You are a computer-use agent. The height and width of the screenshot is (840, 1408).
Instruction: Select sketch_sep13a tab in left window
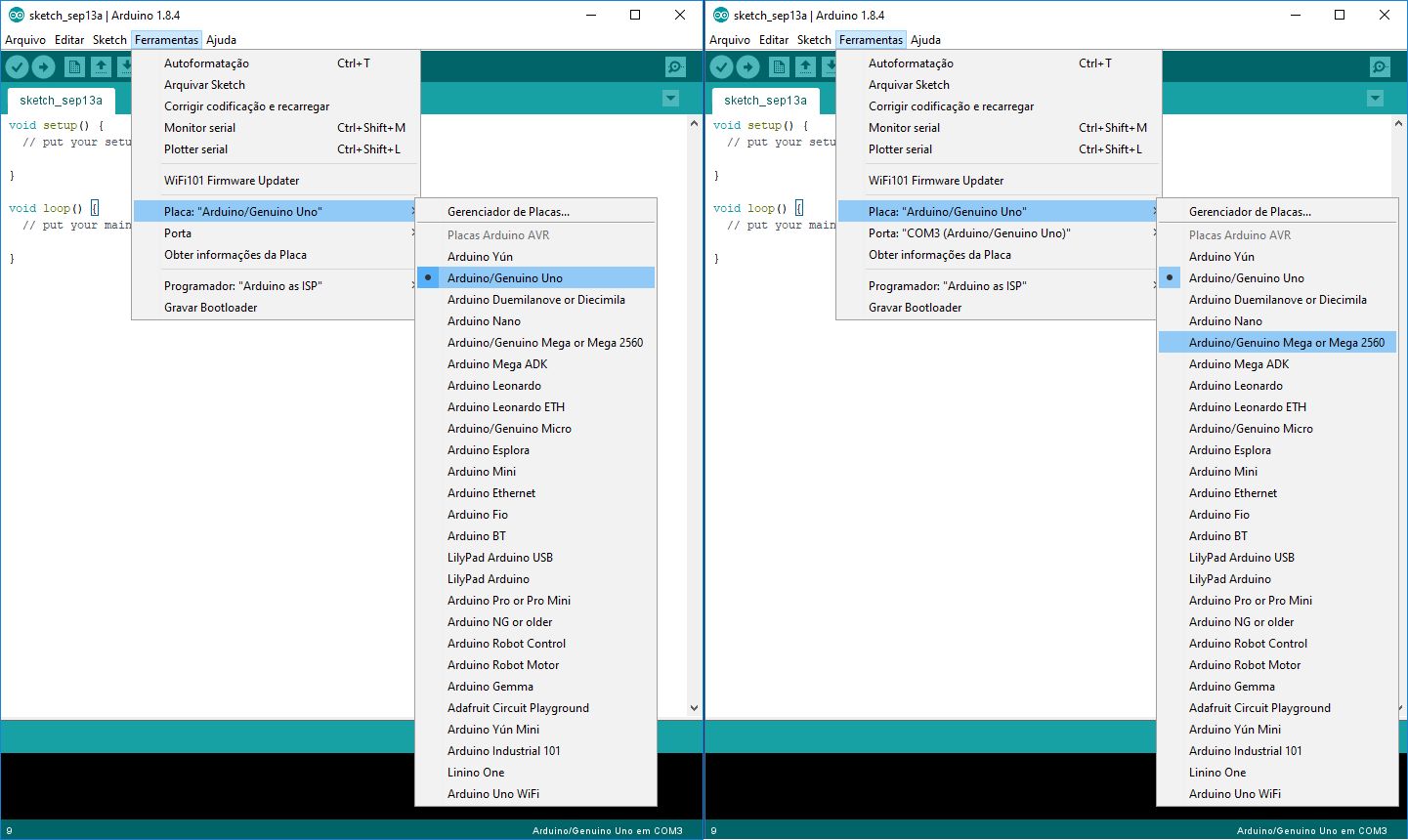[x=61, y=101]
